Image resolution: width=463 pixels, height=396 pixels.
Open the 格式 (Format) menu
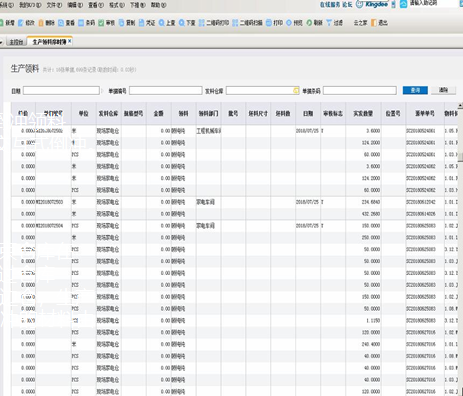tap(117, 5)
